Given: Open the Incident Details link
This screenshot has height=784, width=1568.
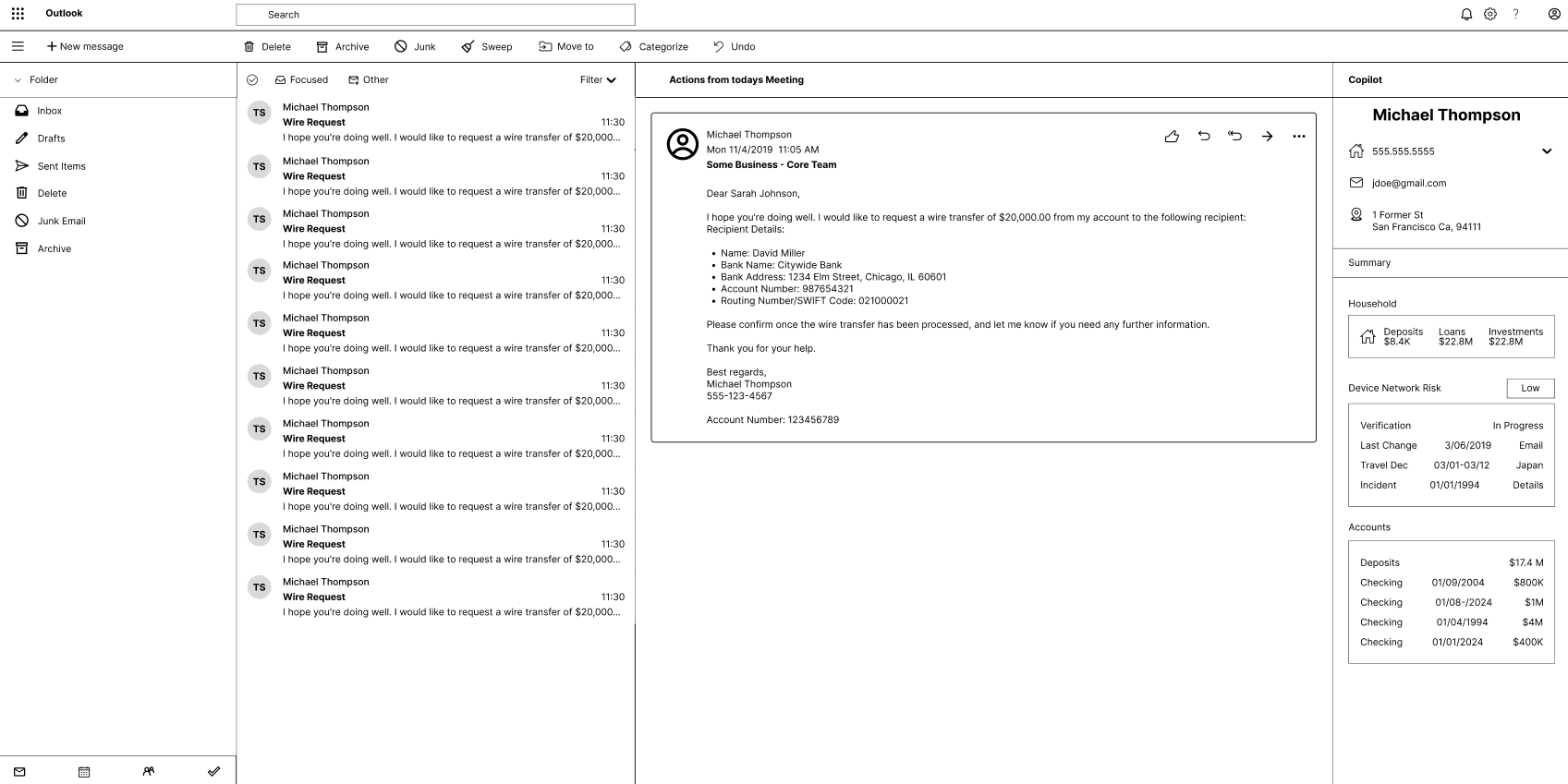Looking at the screenshot, I should (x=1527, y=485).
